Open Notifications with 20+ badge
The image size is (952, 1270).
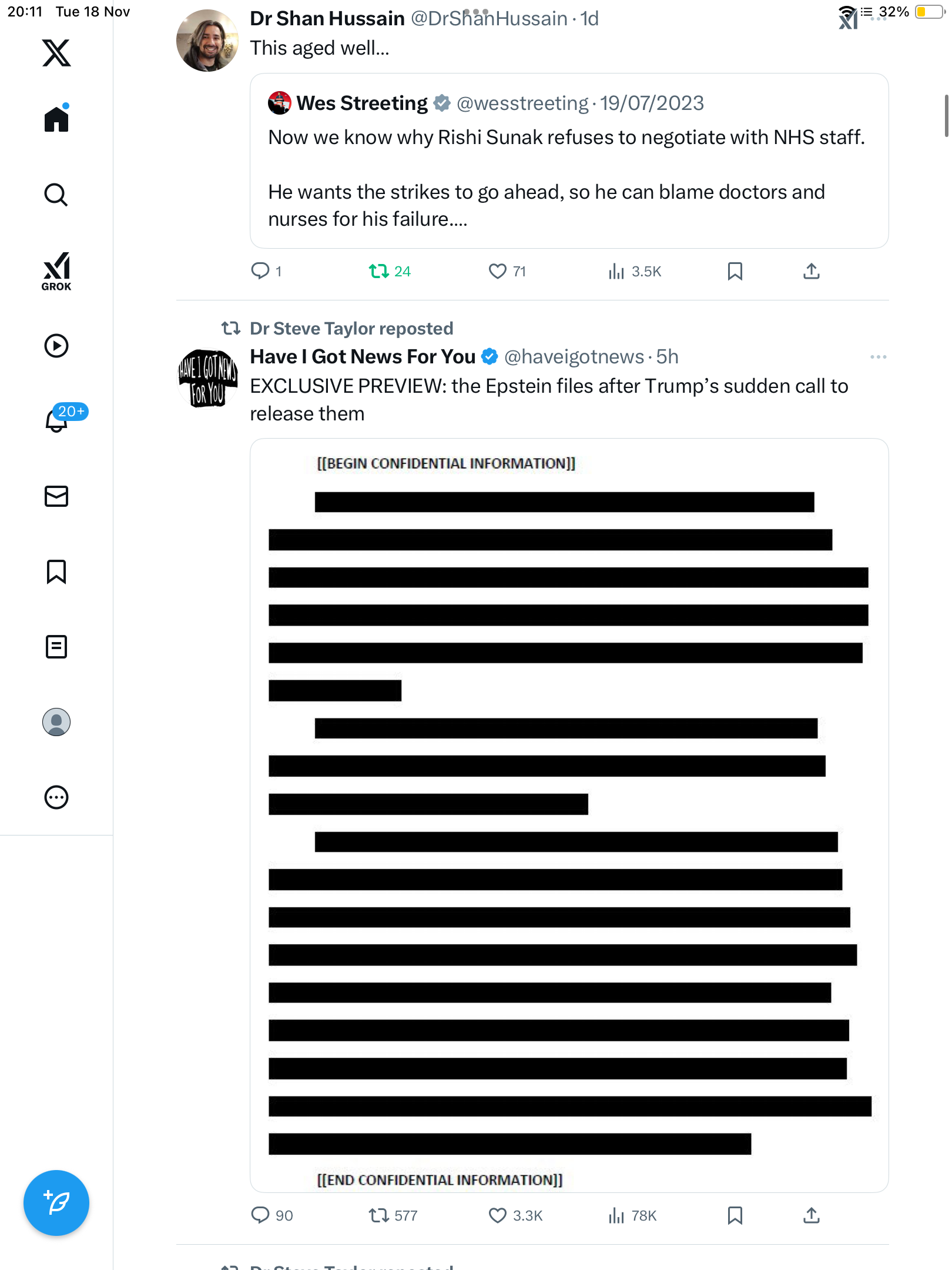tap(58, 419)
